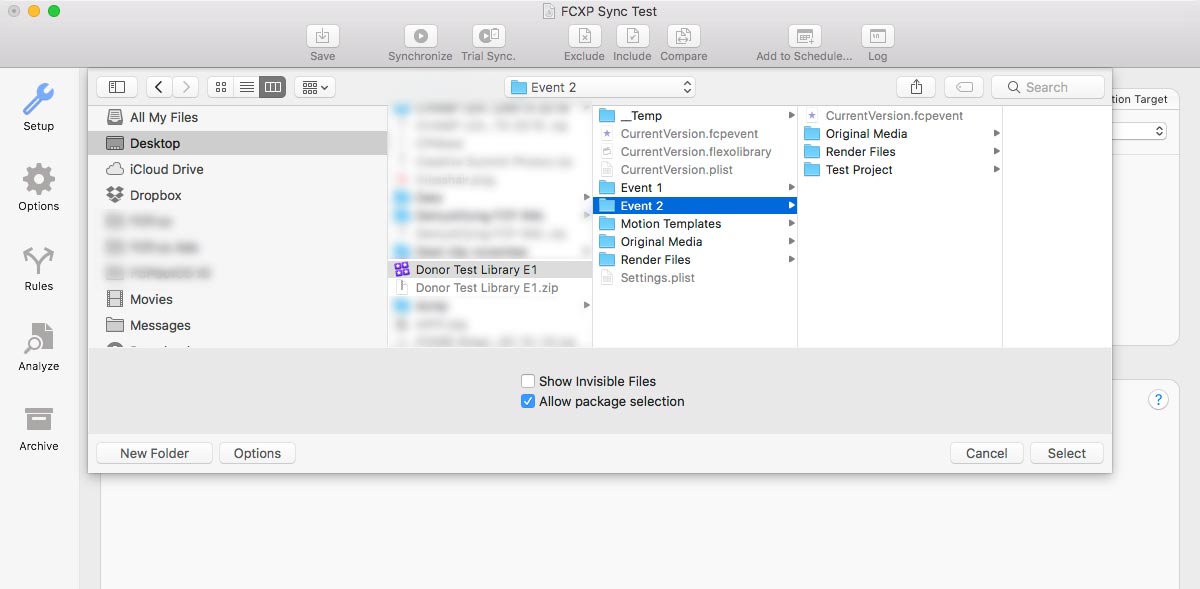The width and height of the screenshot is (1200, 589).
Task: Open the Analyze section
Action: click(x=39, y=348)
